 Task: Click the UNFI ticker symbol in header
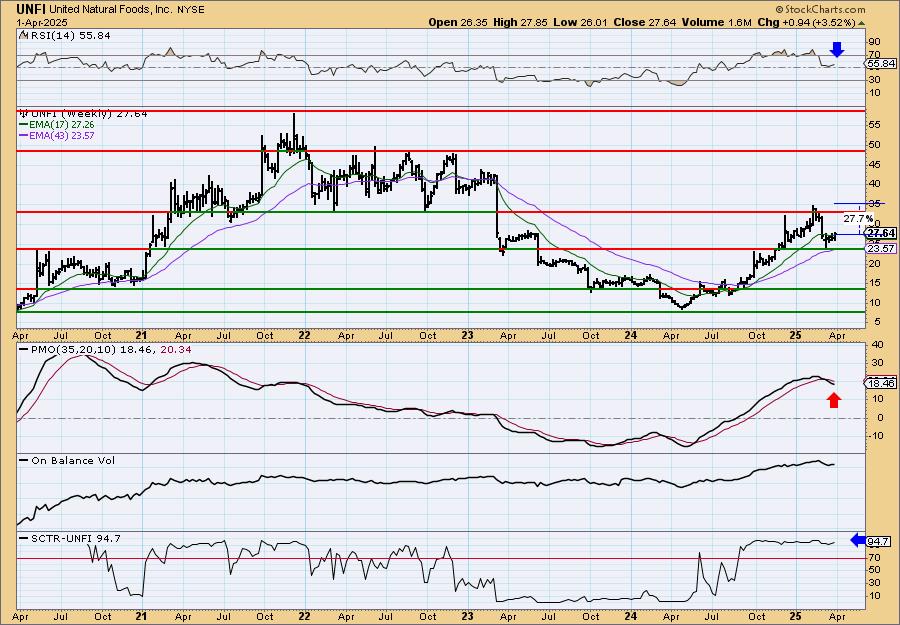pos(31,9)
